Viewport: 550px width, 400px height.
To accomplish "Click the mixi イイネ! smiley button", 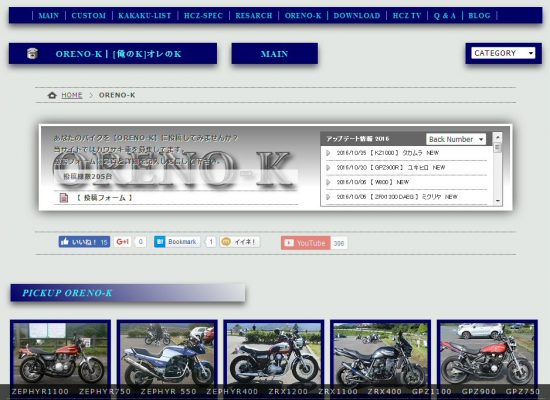I will 240,242.
